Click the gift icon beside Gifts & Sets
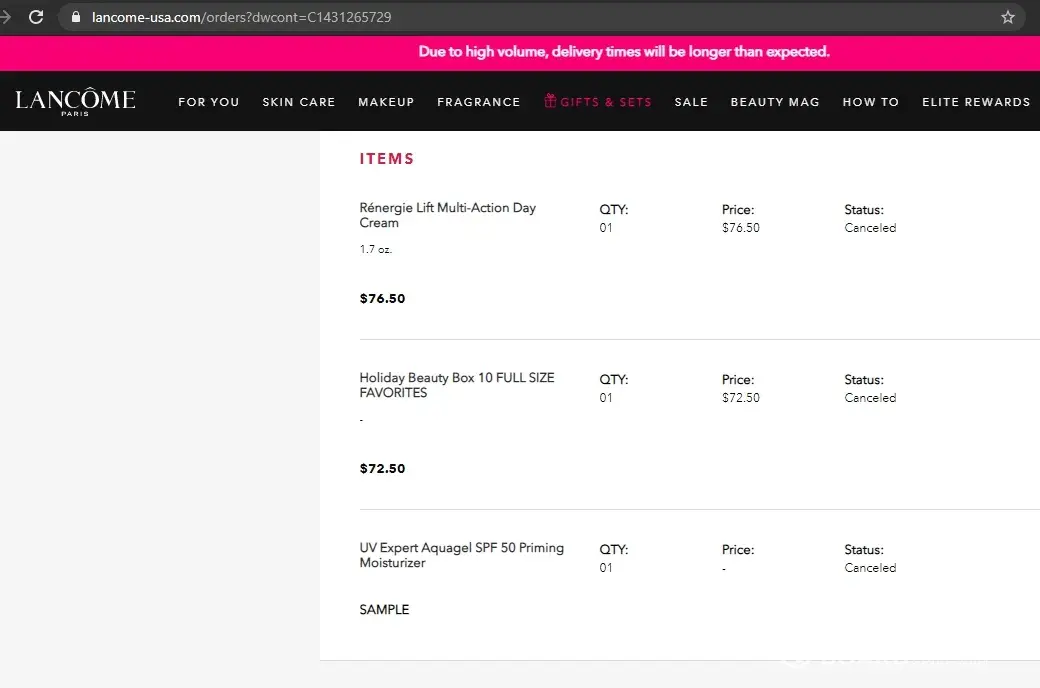Viewport: 1040px width, 688px height. click(x=550, y=101)
